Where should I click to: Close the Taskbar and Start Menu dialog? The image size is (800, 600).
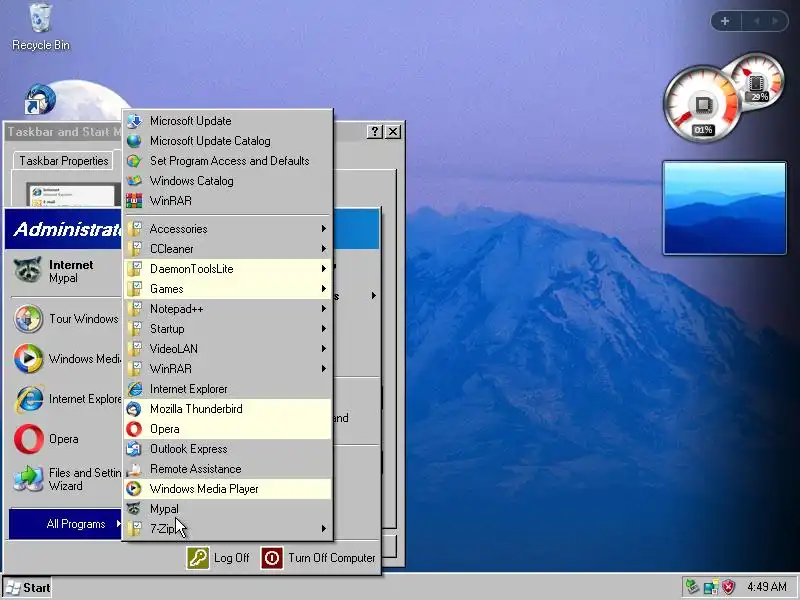(x=393, y=132)
